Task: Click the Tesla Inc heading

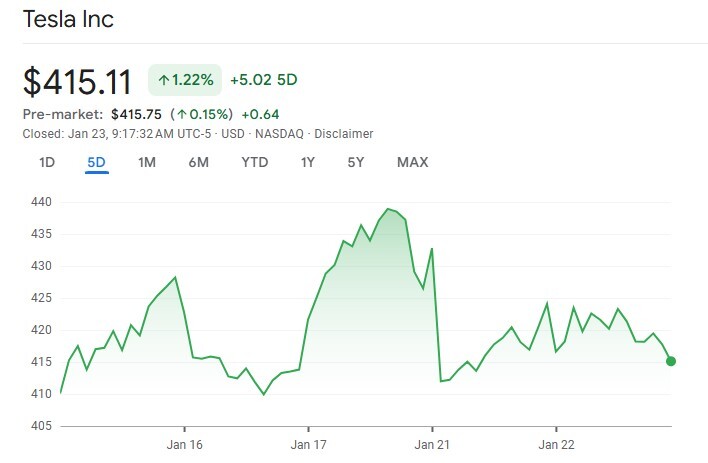Action: click(x=68, y=19)
